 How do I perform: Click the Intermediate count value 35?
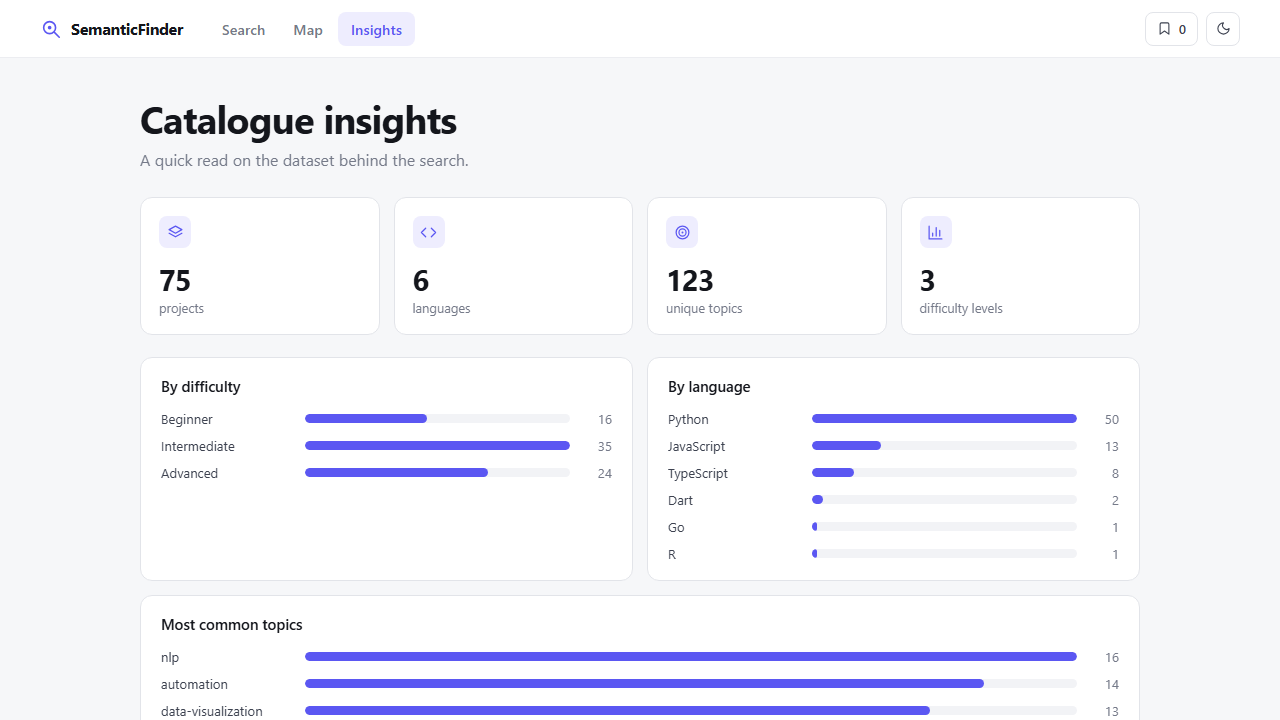point(605,447)
